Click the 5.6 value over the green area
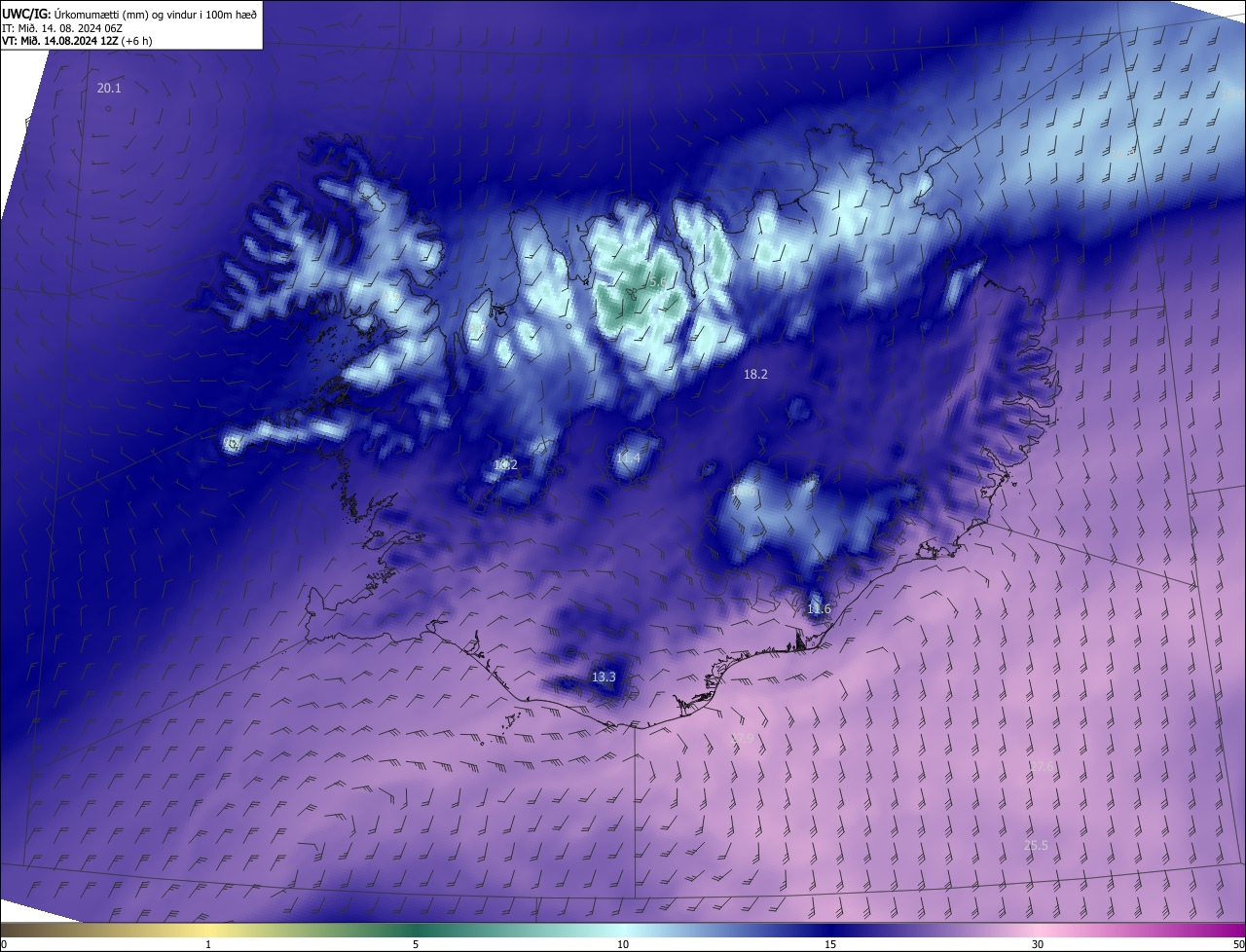 658,283
